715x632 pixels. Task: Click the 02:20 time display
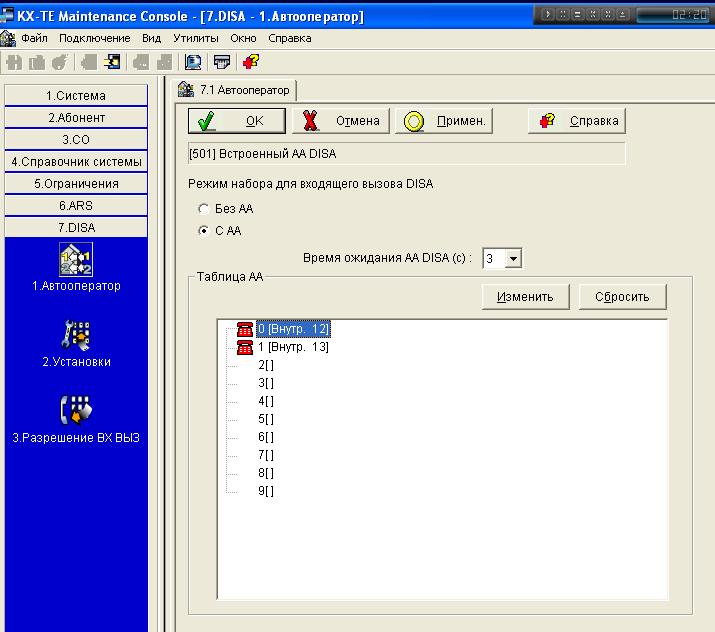(x=689, y=15)
